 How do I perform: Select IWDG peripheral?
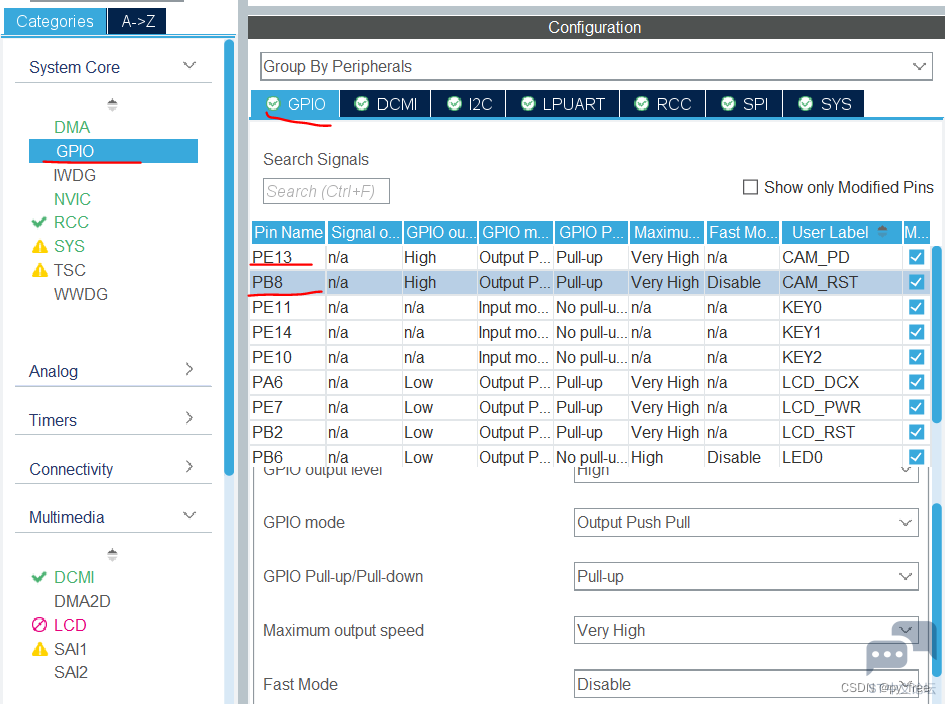click(75, 175)
